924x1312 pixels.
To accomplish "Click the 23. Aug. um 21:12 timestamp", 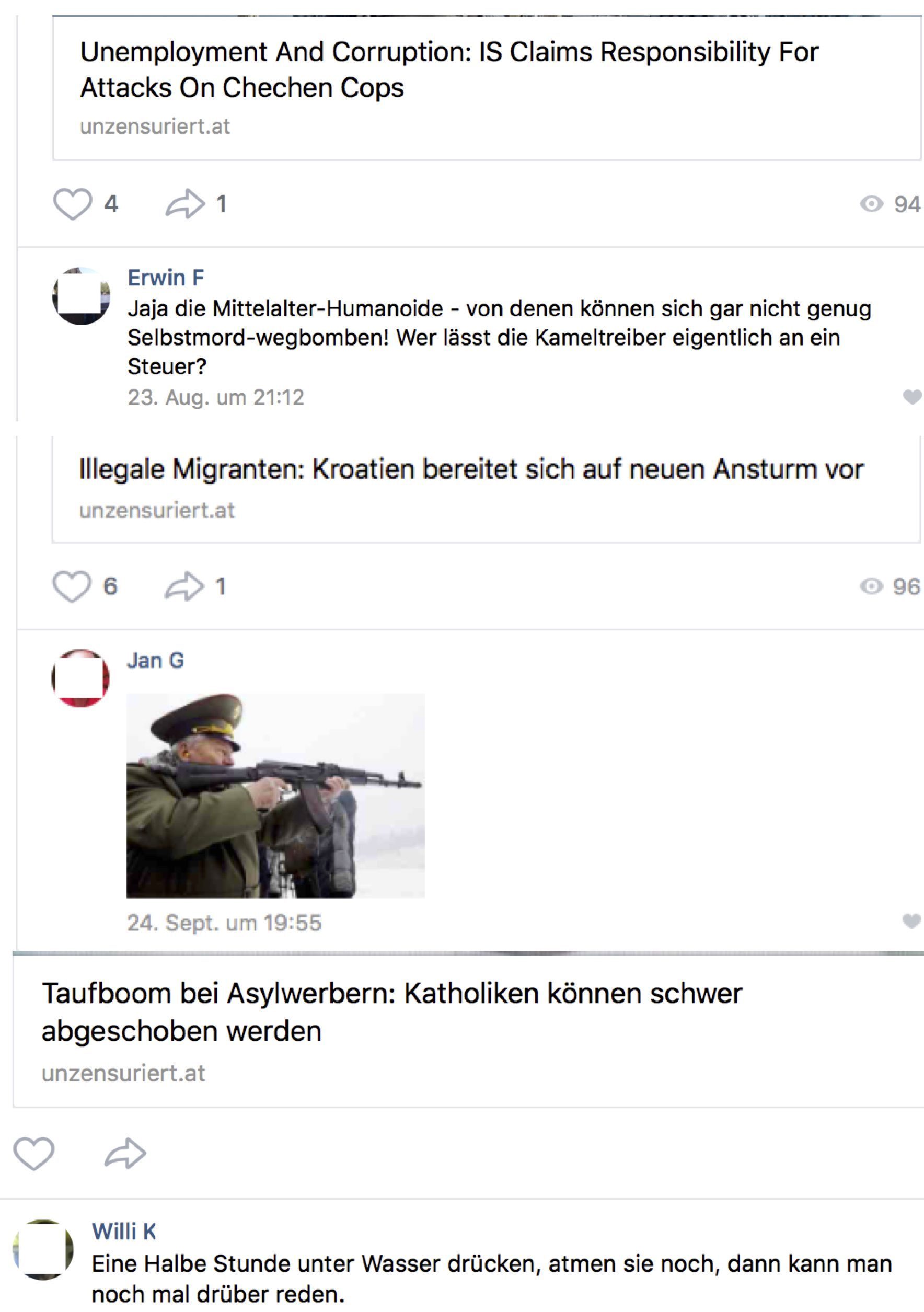I will tap(216, 397).
